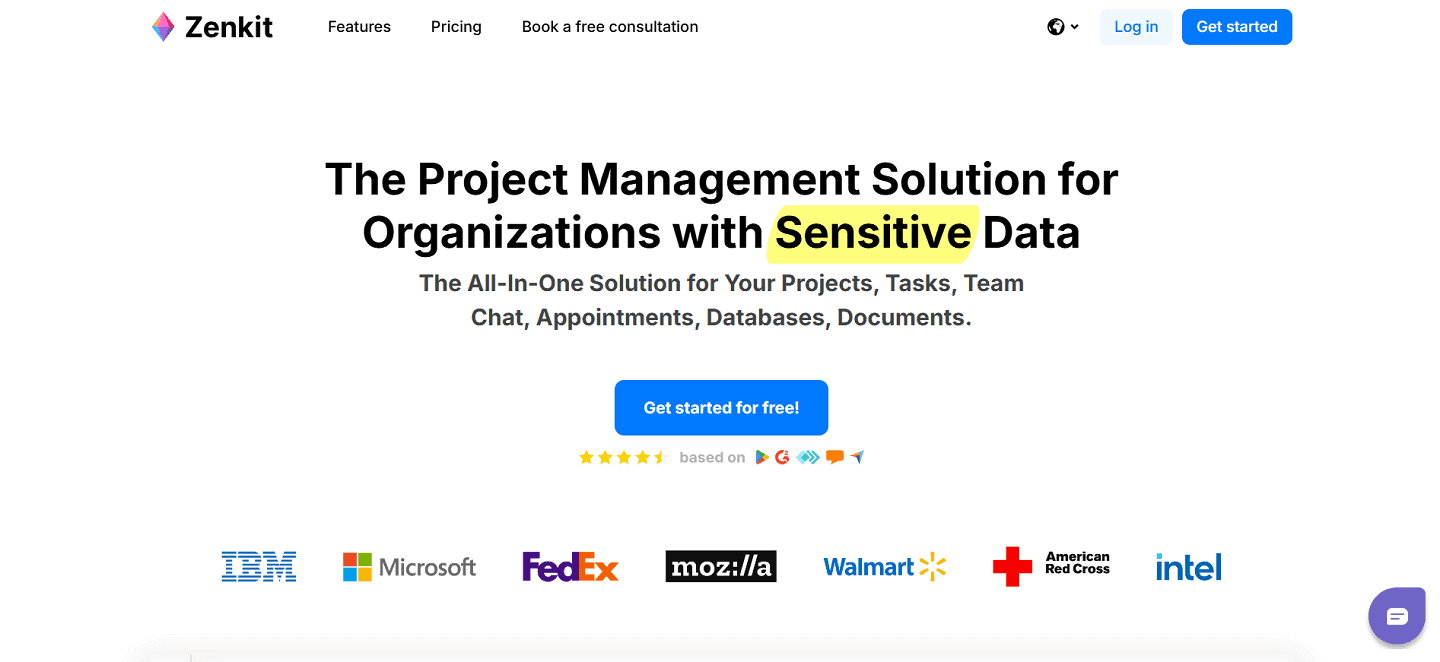The height and width of the screenshot is (662, 1440).
Task: Click the orange speech bubble review icon
Action: pyautogui.click(x=835, y=457)
